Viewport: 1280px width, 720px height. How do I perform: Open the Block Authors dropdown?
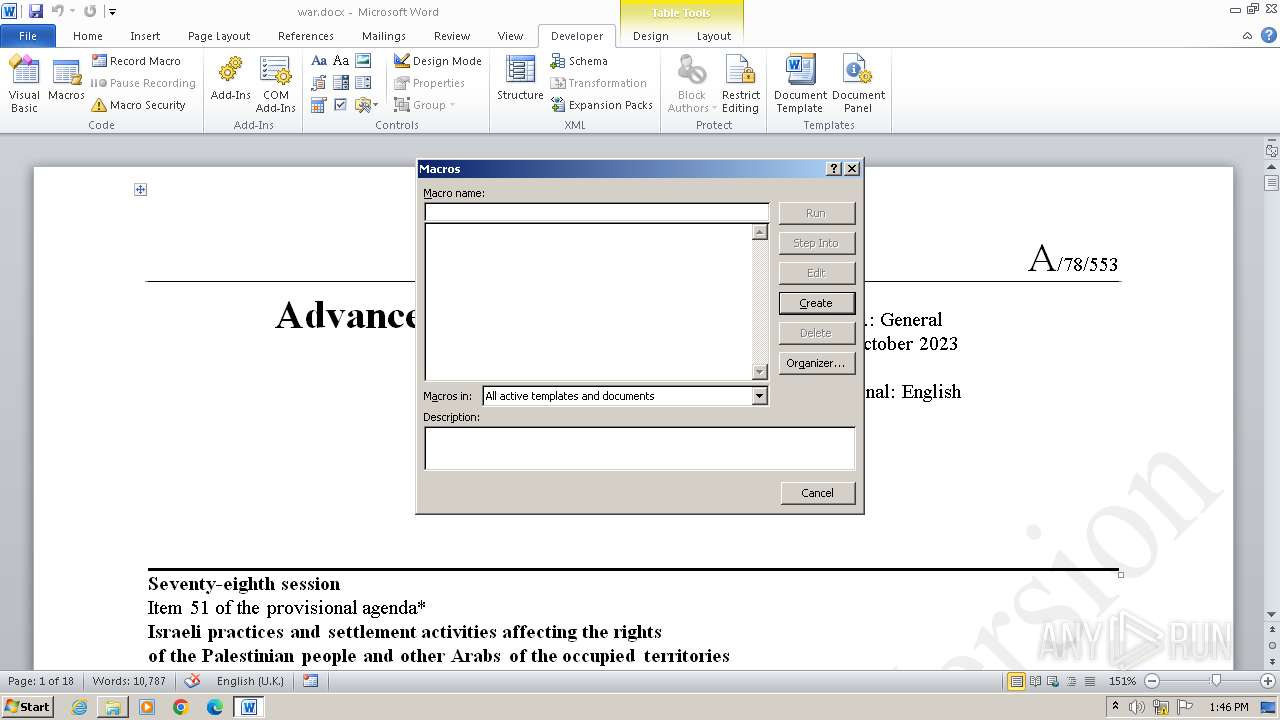[692, 84]
